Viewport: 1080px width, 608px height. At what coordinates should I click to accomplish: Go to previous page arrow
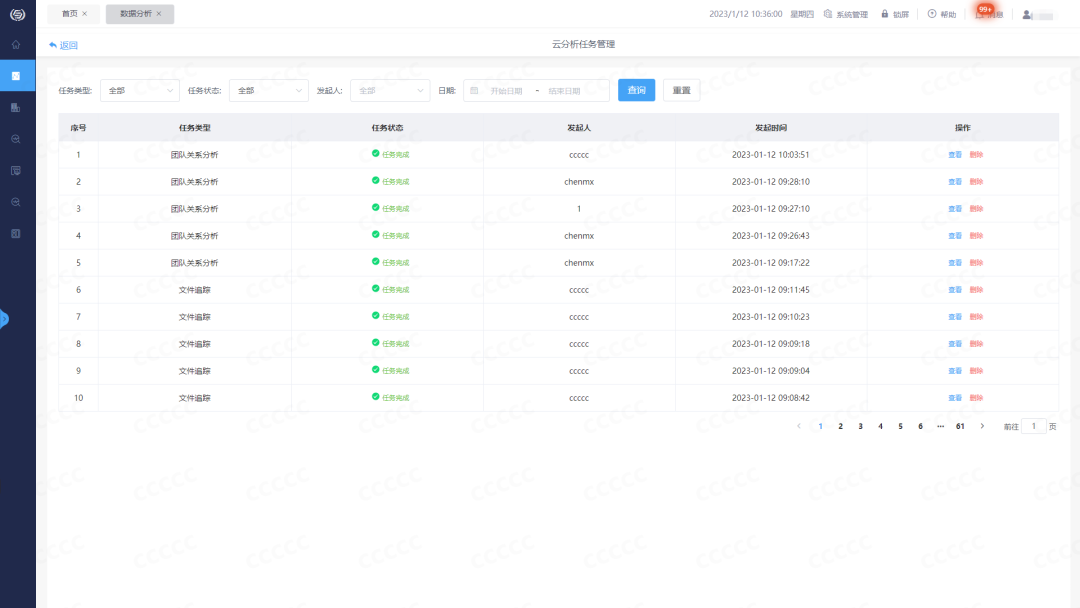pos(799,426)
